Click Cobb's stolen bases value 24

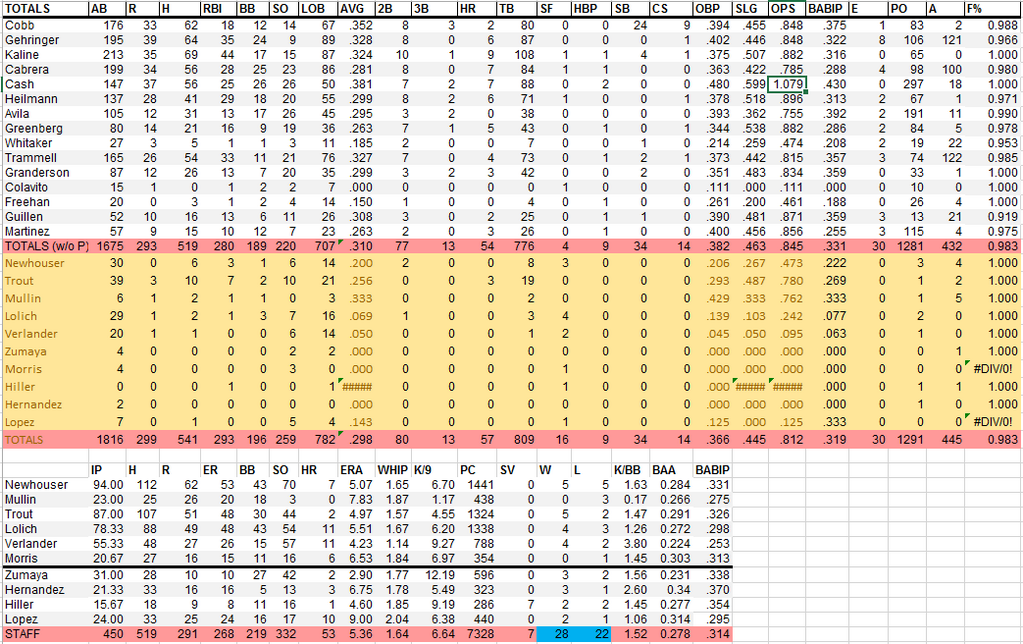639,25
